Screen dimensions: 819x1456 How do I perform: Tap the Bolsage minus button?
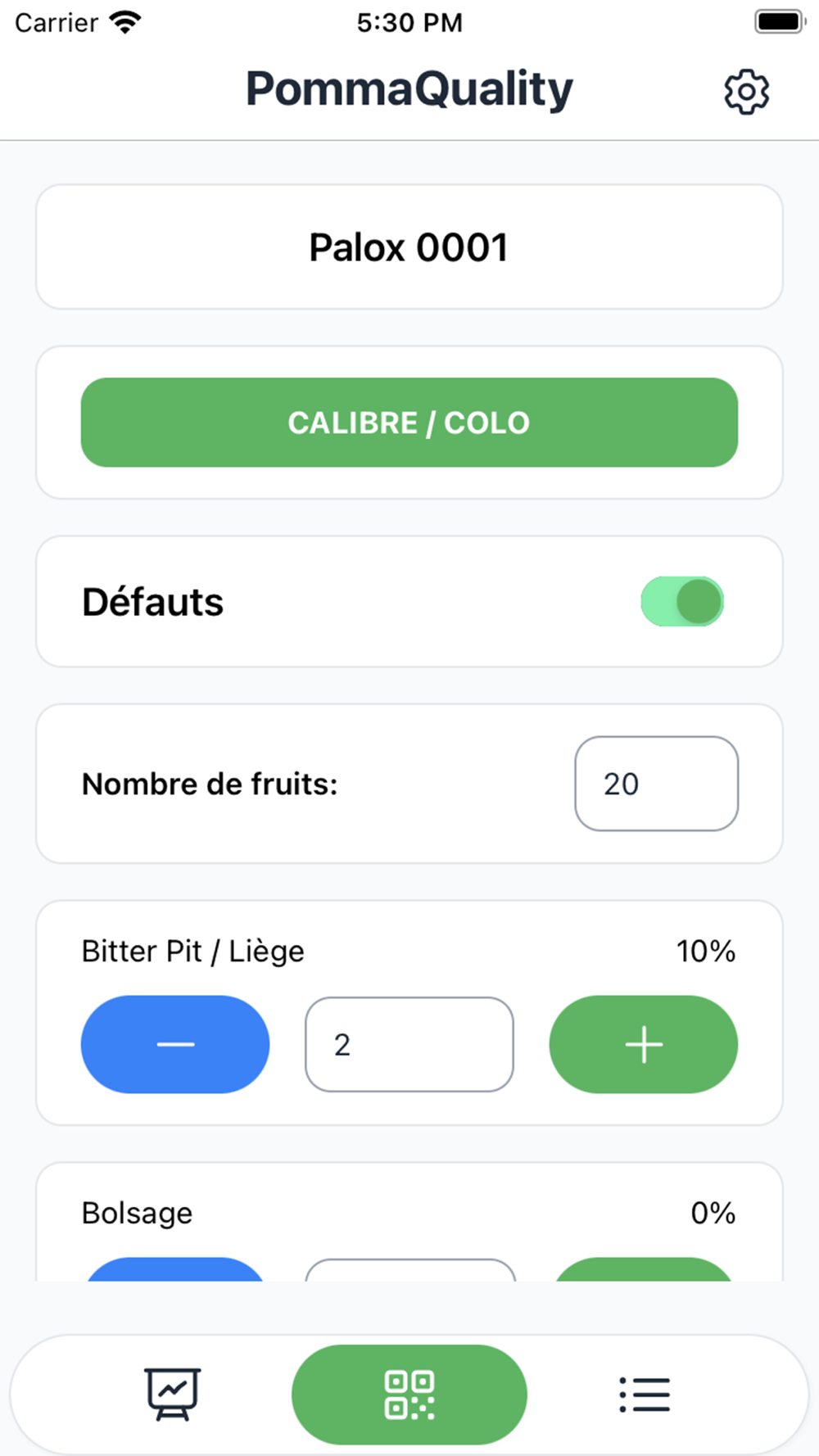click(x=175, y=1269)
